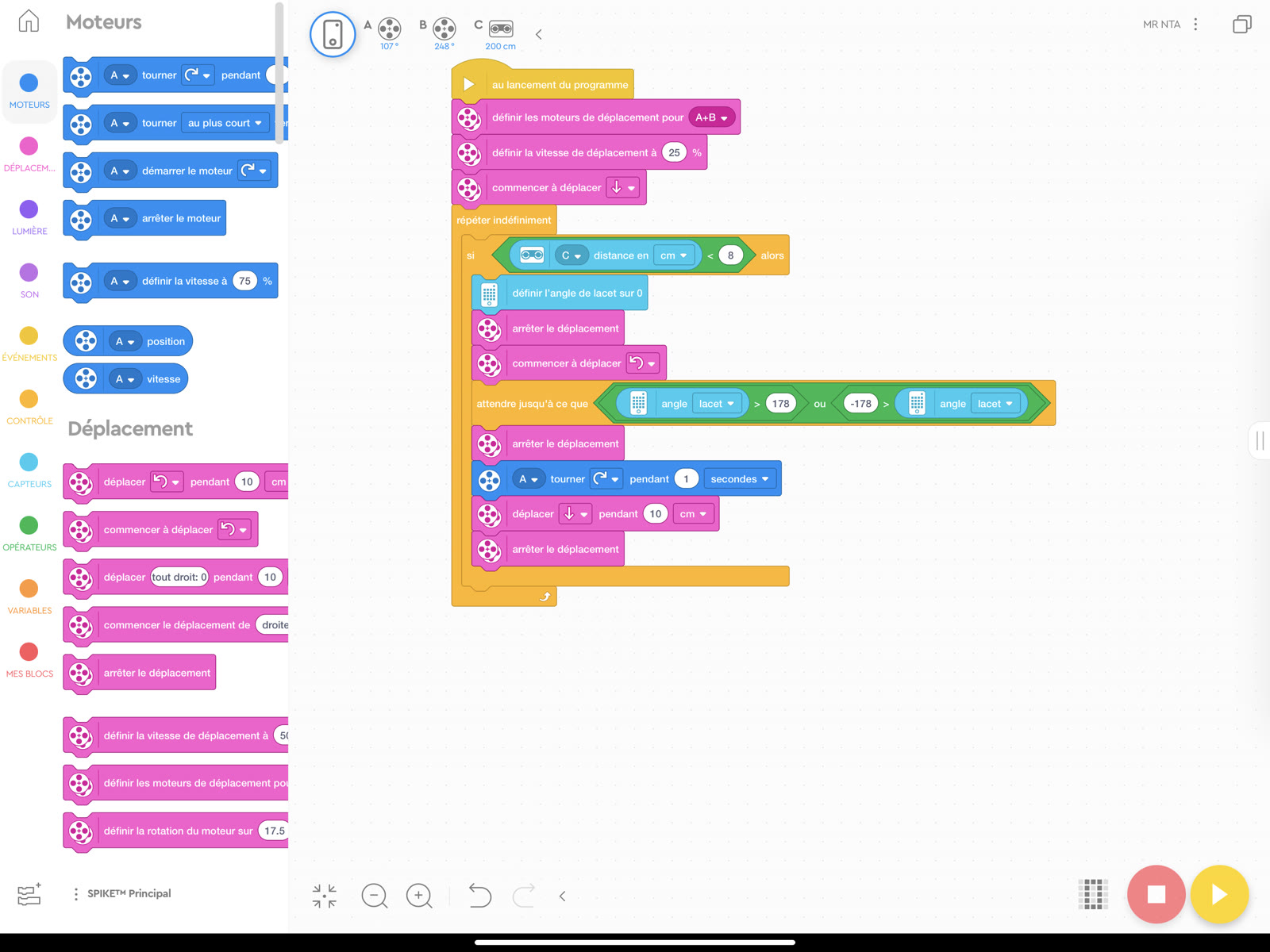Select the Événements block category
Screen dimensions: 1270x952
tap(29, 344)
